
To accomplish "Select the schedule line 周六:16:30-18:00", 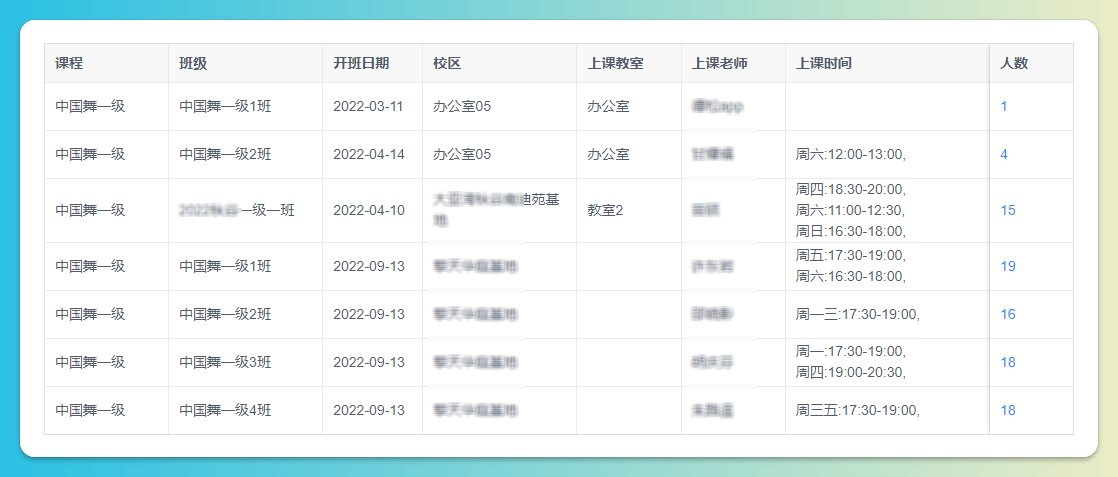I will point(851,277).
